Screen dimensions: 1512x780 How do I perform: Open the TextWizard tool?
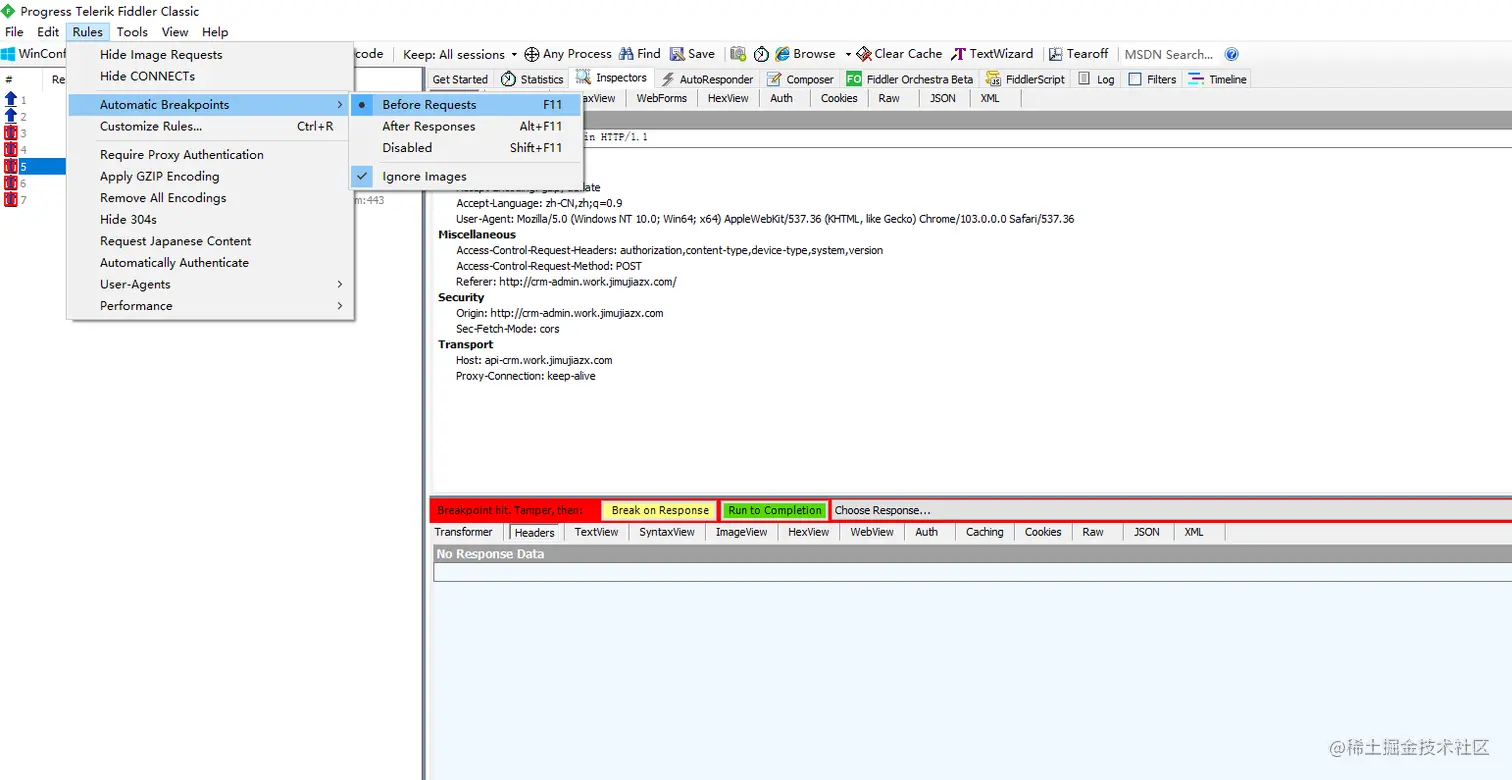[993, 54]
